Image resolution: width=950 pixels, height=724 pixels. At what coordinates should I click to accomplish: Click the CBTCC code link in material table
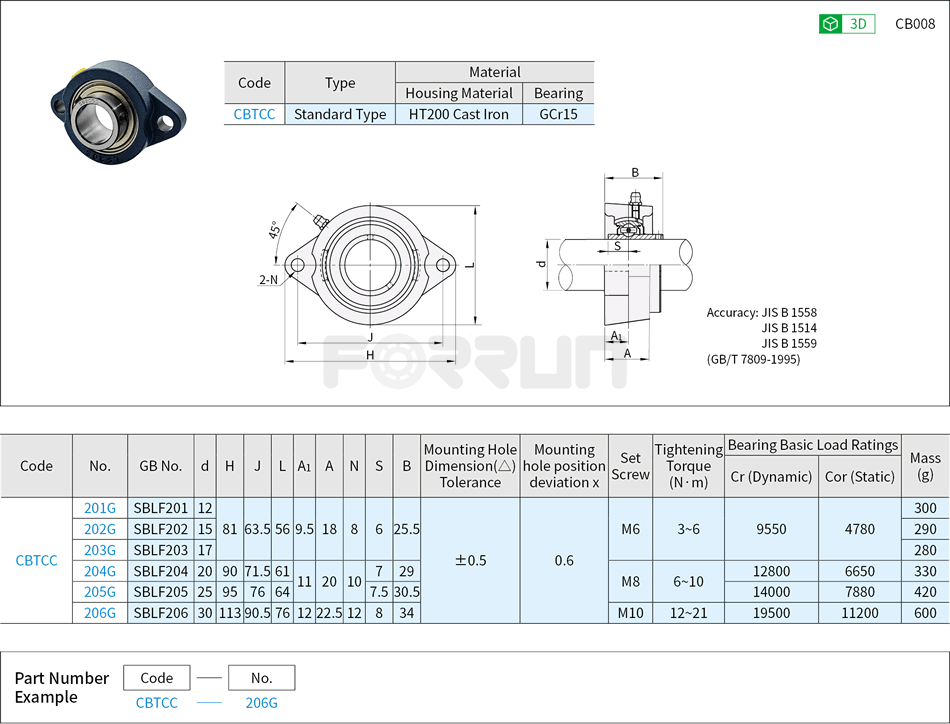click(254, 114)
